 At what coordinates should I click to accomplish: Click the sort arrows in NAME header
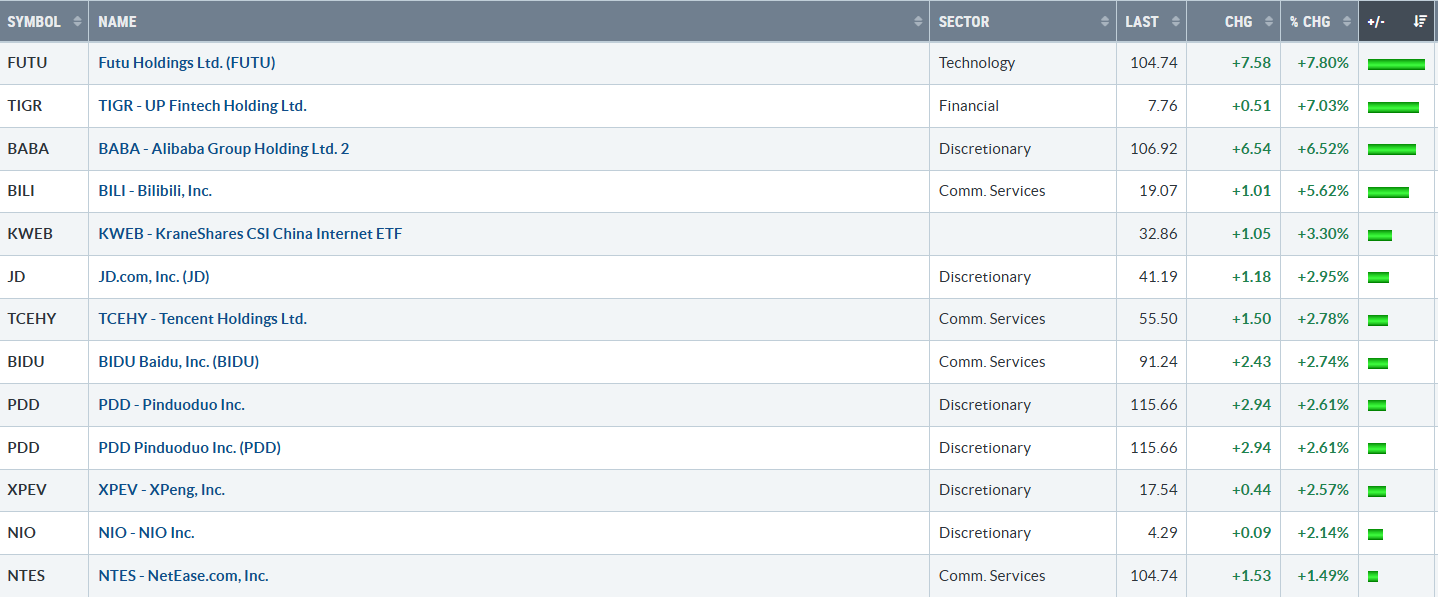(918, 21)
